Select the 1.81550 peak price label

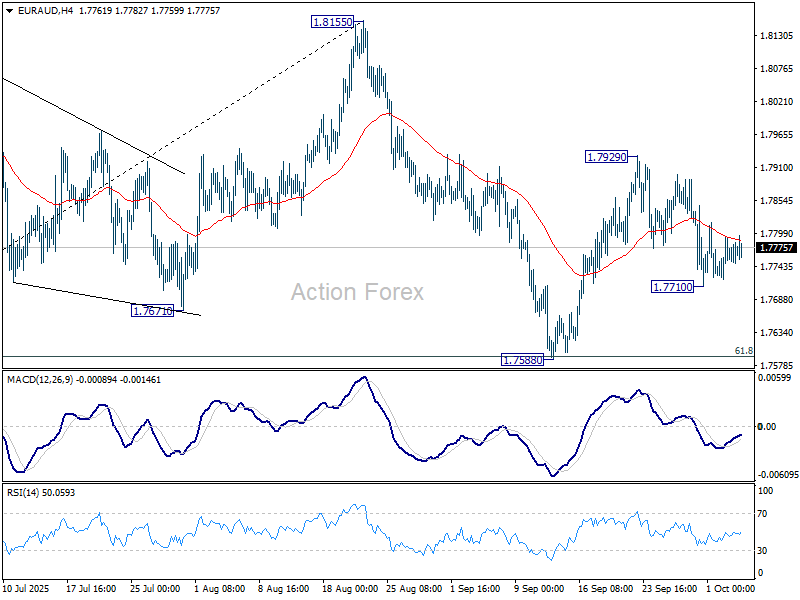tap(330, 21)
